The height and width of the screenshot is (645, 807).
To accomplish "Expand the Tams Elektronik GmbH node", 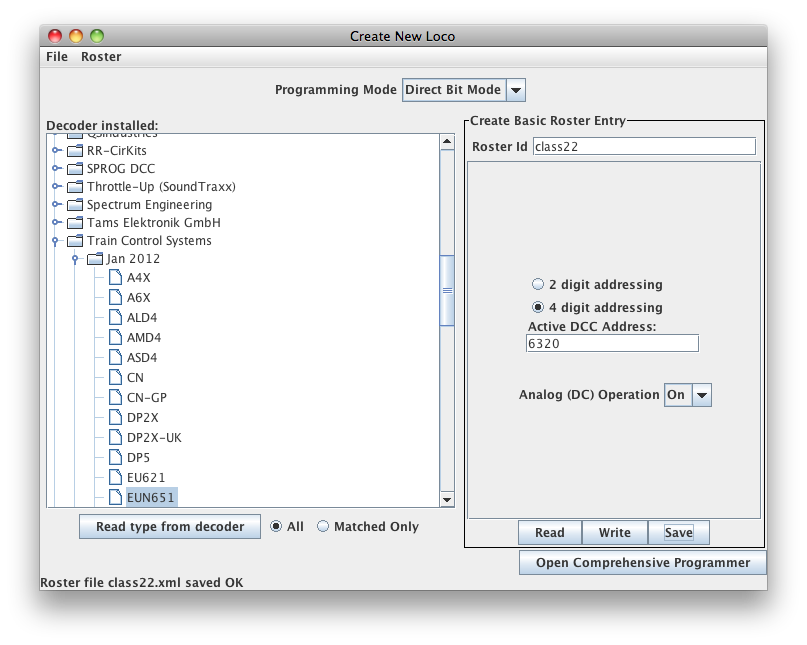I will tap(56, 222).
